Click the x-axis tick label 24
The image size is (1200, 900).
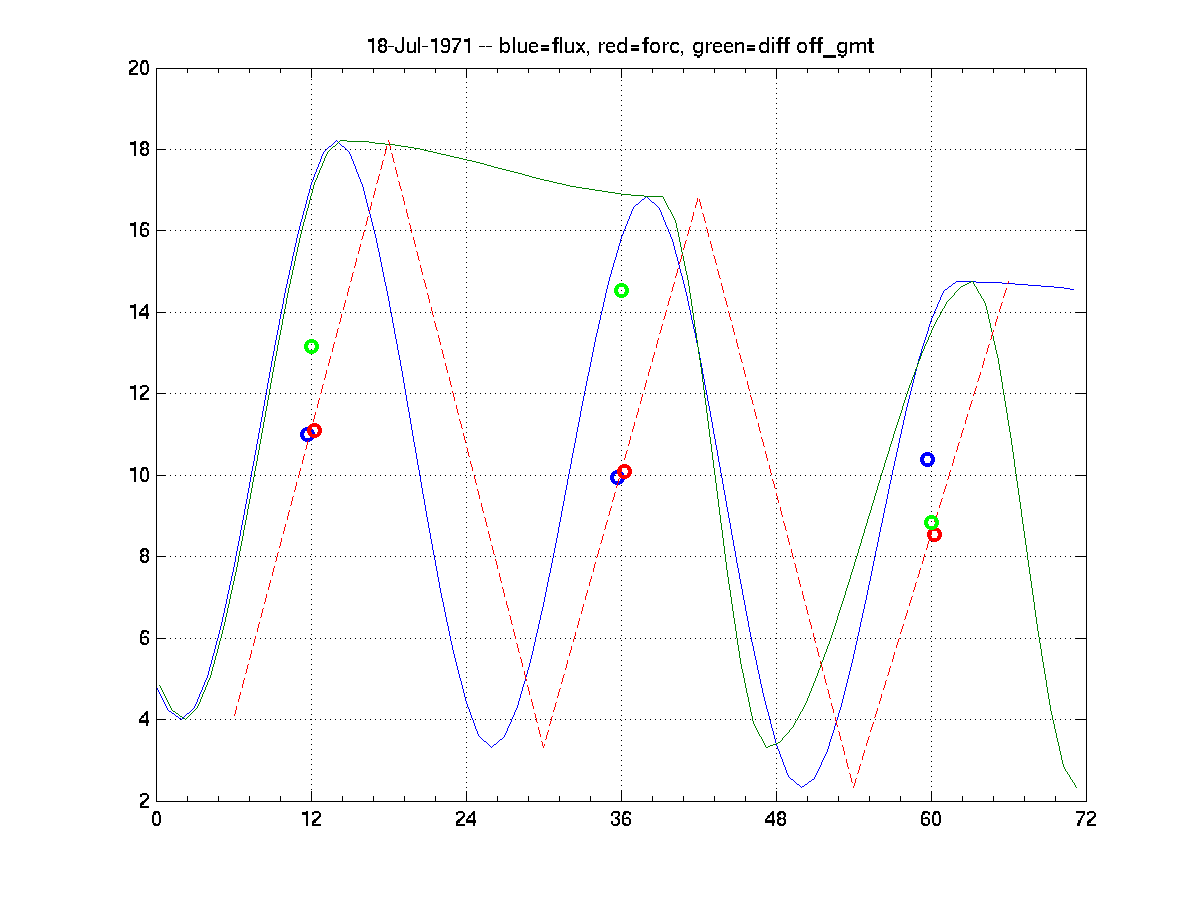[466, 820]
